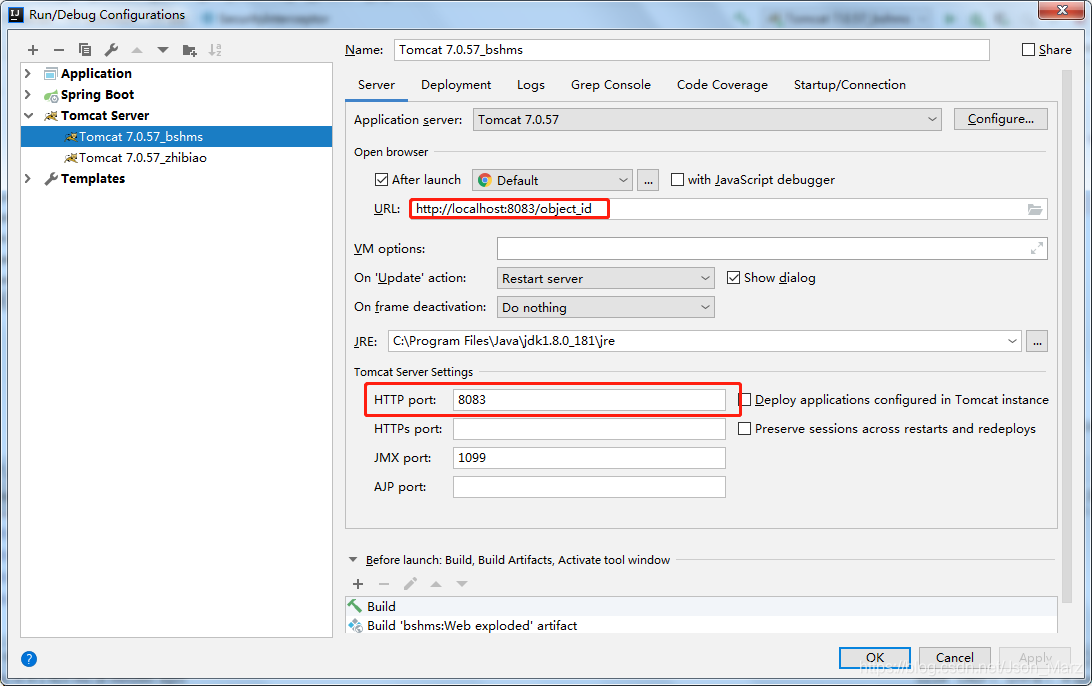Move before launch task up
The height and width of the screenshot is (686, 1092).
pyautogui.click(x=436, y=584)
